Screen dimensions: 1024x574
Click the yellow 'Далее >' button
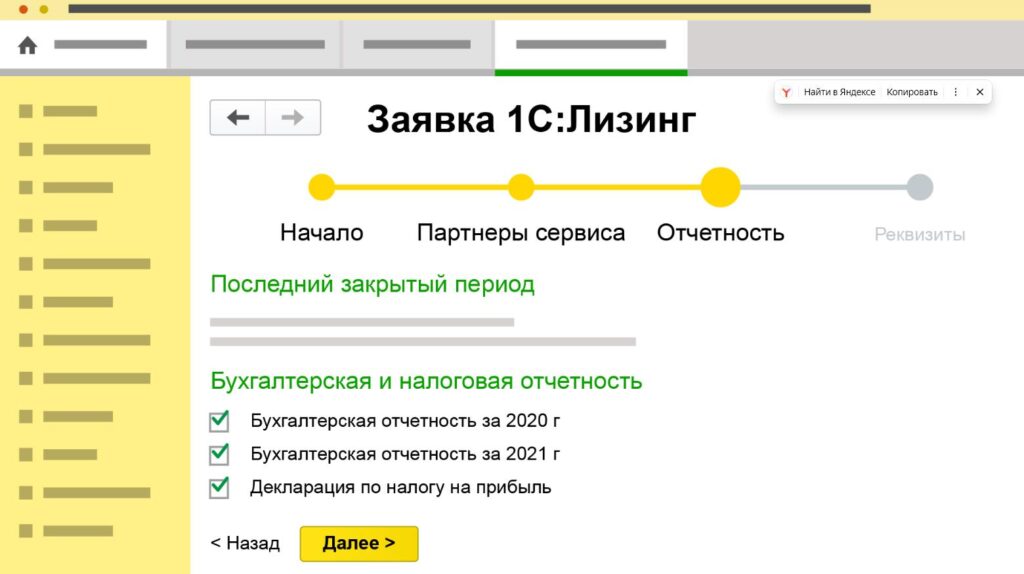pos(359,543)
